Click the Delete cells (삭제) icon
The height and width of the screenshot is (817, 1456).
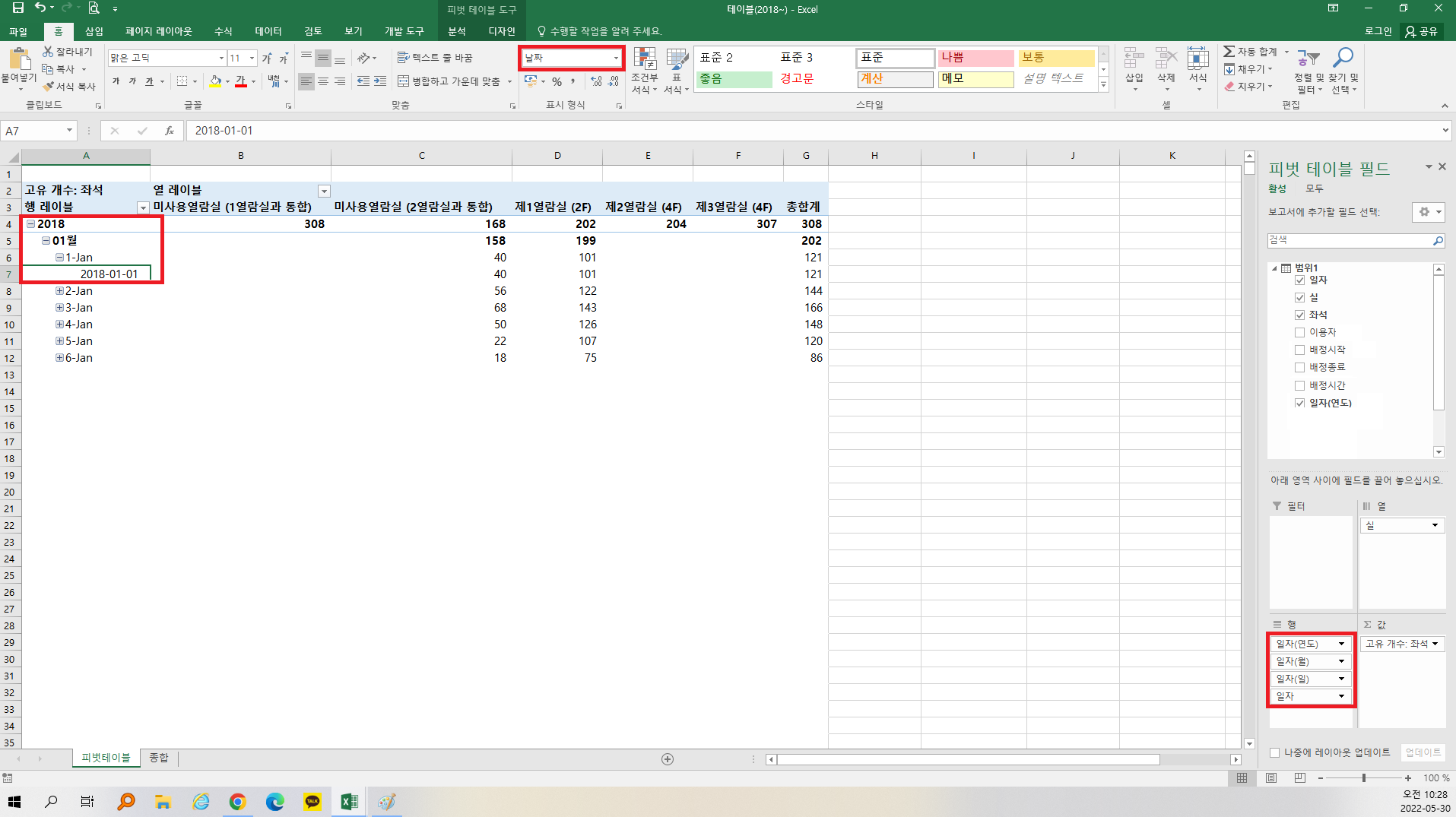click(x=1166, y=59)
